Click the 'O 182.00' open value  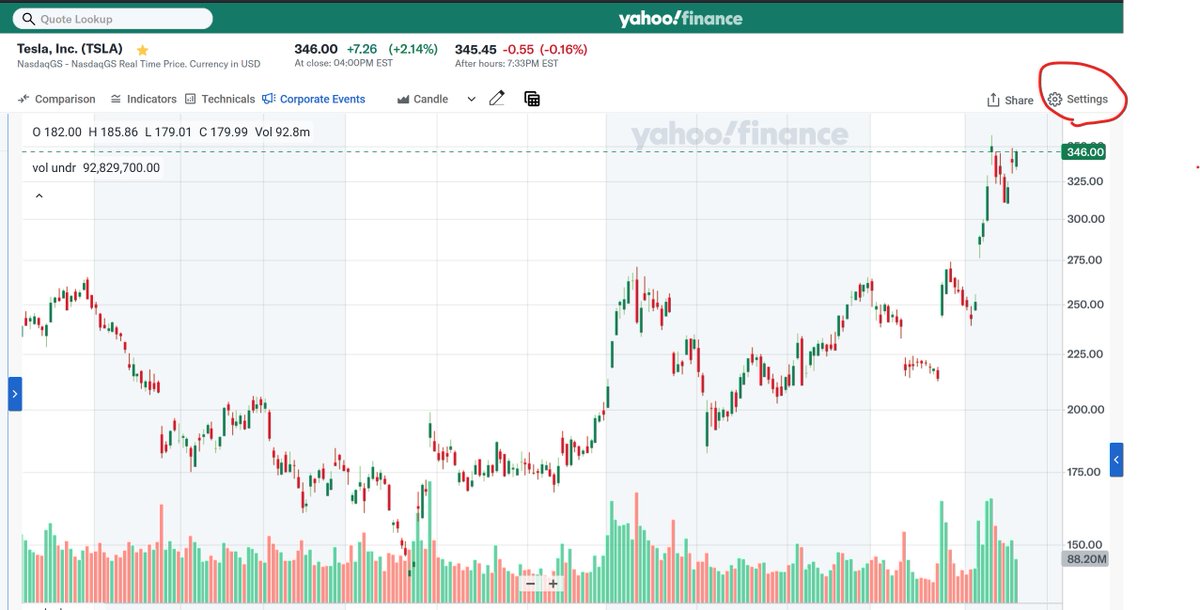coord(57,132)
